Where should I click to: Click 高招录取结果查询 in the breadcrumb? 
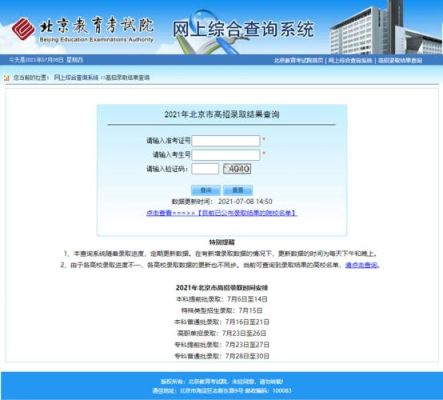click(x=127, y=78)
